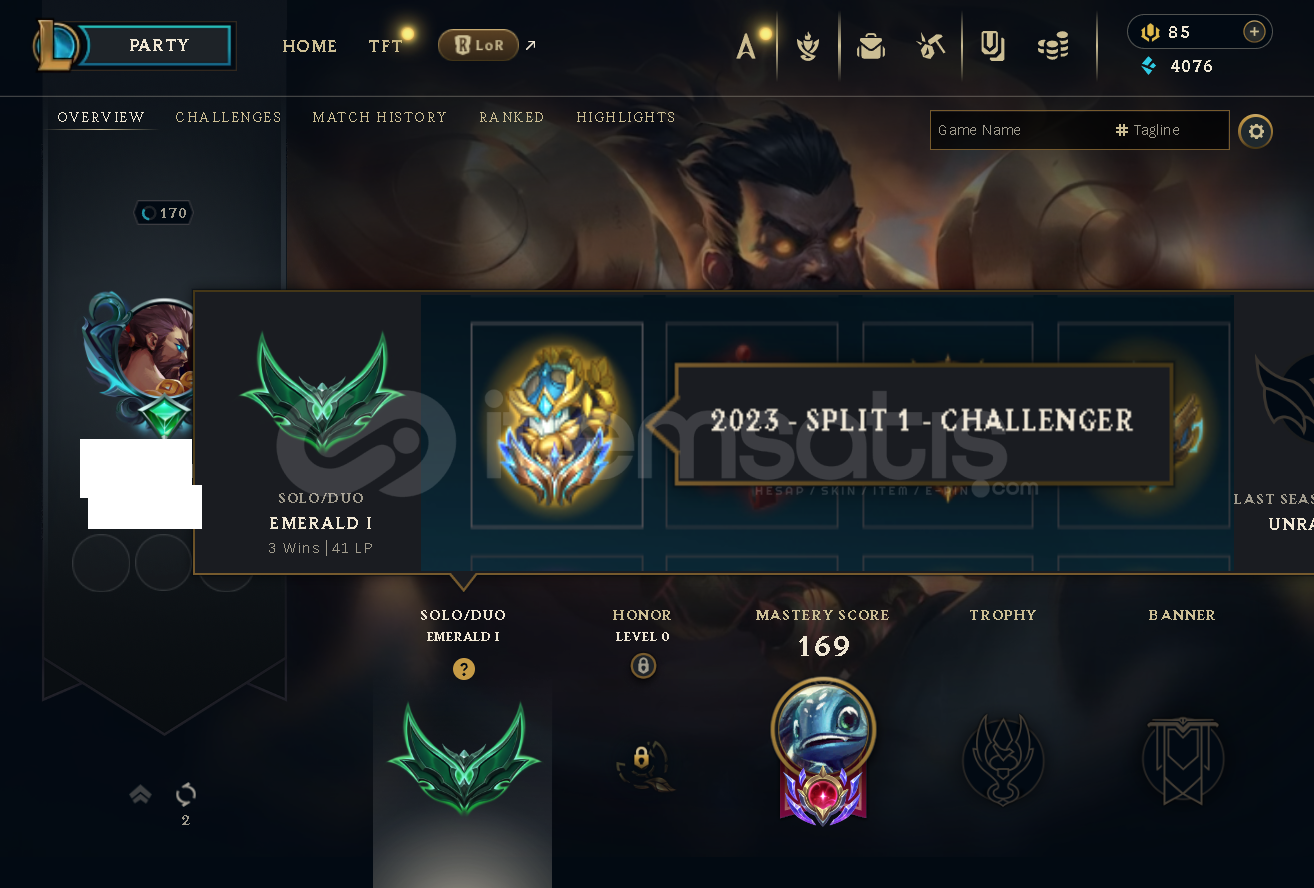1314x888 pixels.
Task: Open the Clash trophy-flame icon in top bar
Action: click(808, 46)
